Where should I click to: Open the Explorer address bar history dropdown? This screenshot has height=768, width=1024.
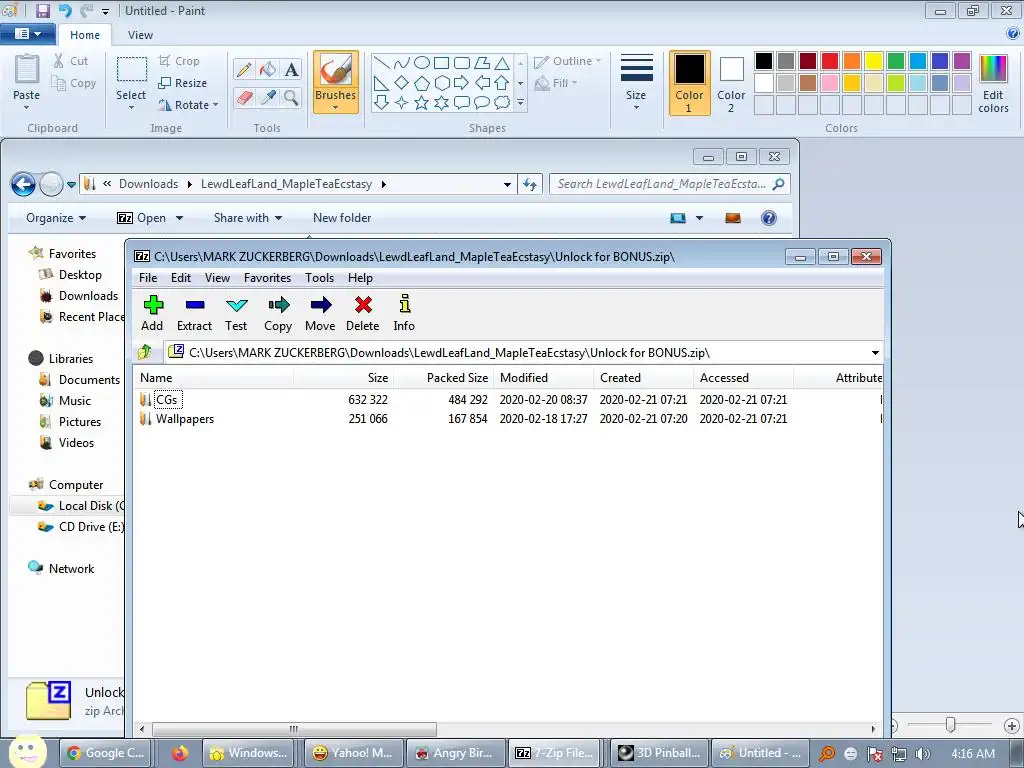click(507, 185)
